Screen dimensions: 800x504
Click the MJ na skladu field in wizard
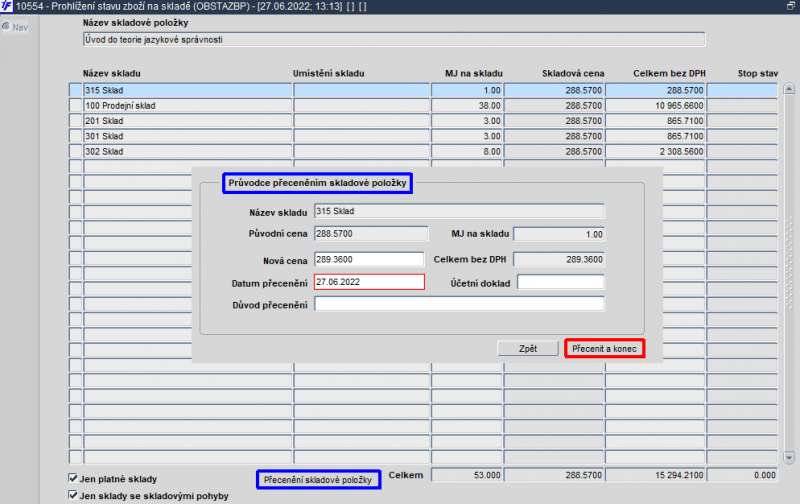pos(559,234)
